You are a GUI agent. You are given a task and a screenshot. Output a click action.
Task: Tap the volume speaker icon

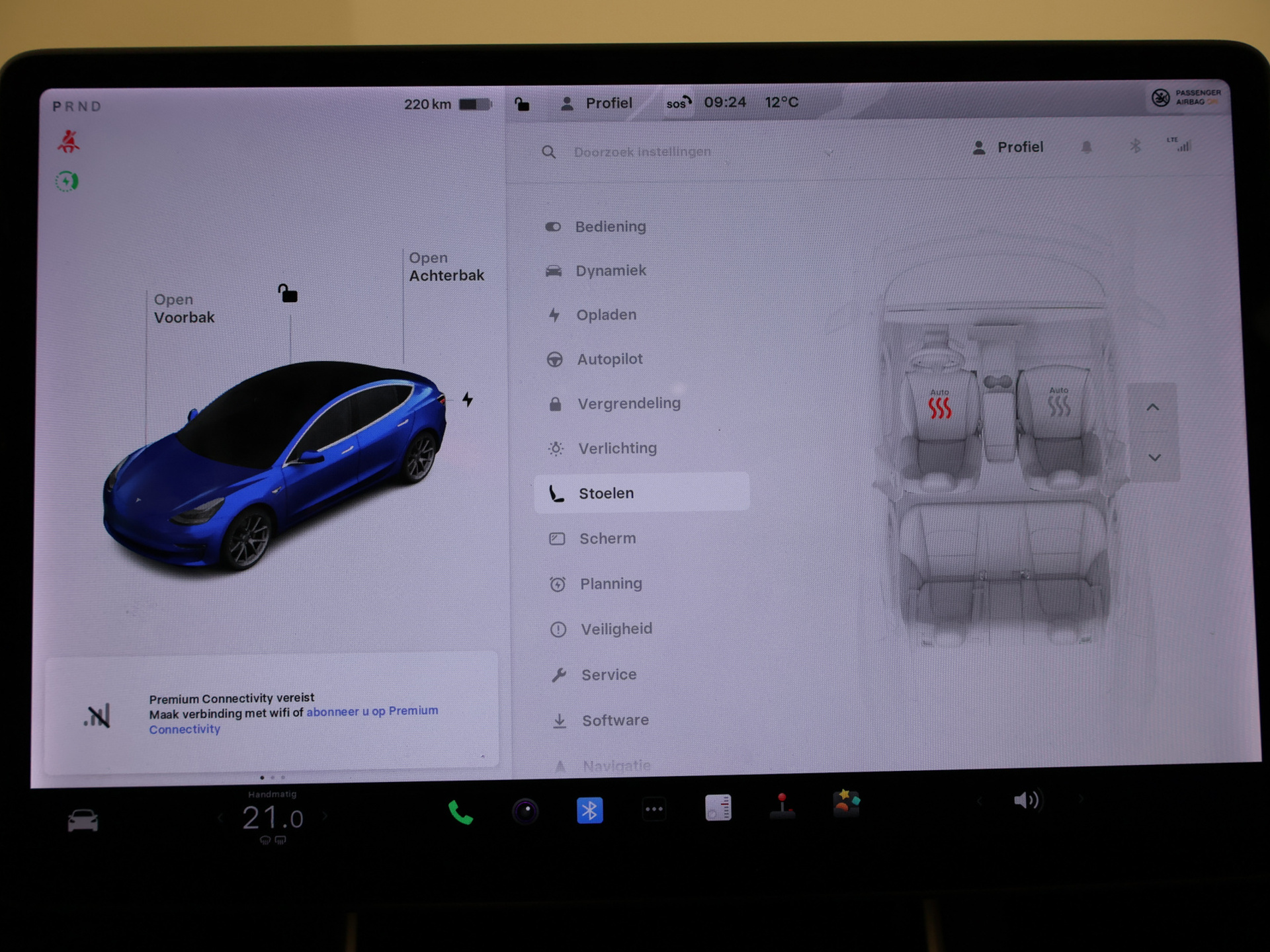1026,801
